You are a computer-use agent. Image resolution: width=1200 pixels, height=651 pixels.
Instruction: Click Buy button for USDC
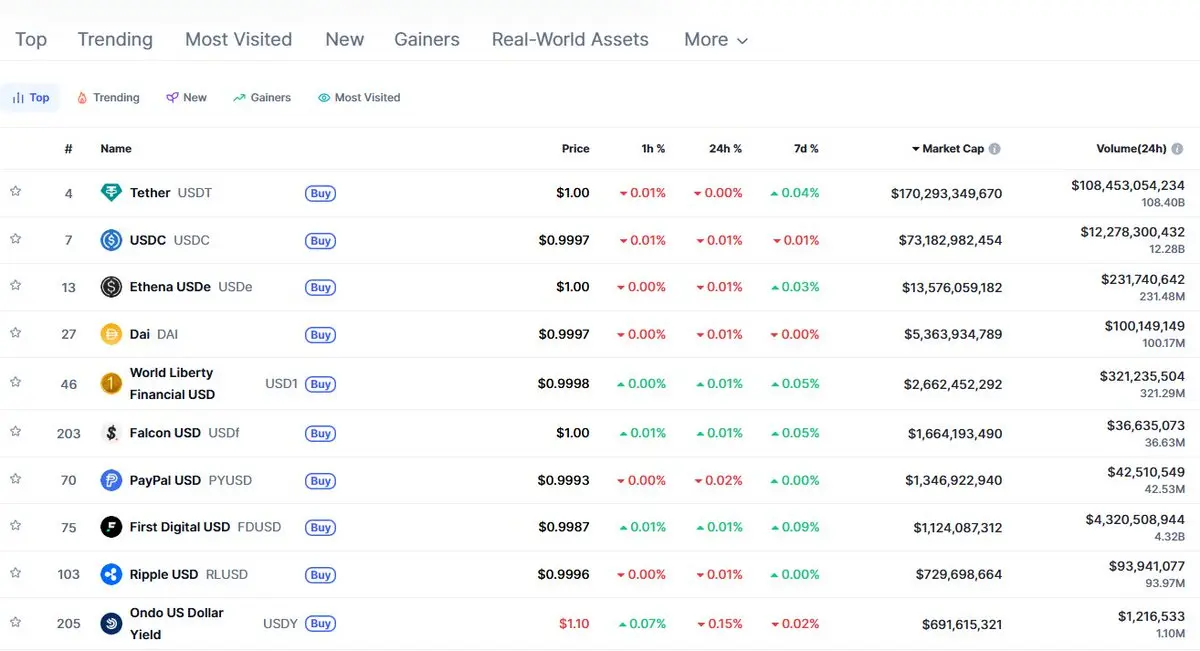[x=320, y=241]
